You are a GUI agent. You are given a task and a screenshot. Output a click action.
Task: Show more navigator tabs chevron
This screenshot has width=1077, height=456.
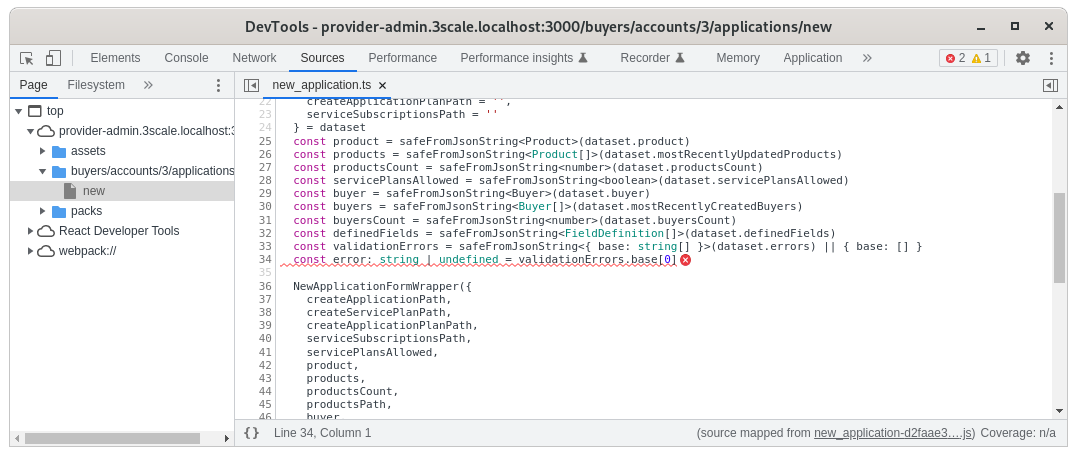pyautogui.click(x=148, y=85)
